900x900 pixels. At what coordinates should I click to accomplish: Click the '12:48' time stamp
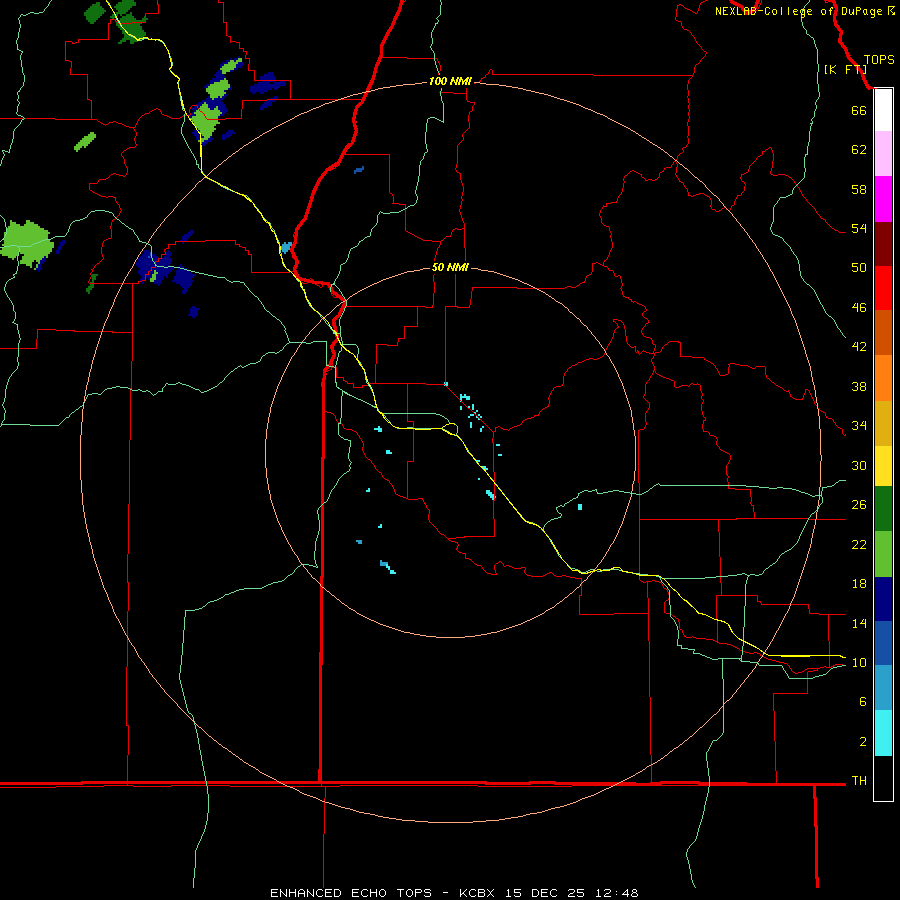point(616,893)
